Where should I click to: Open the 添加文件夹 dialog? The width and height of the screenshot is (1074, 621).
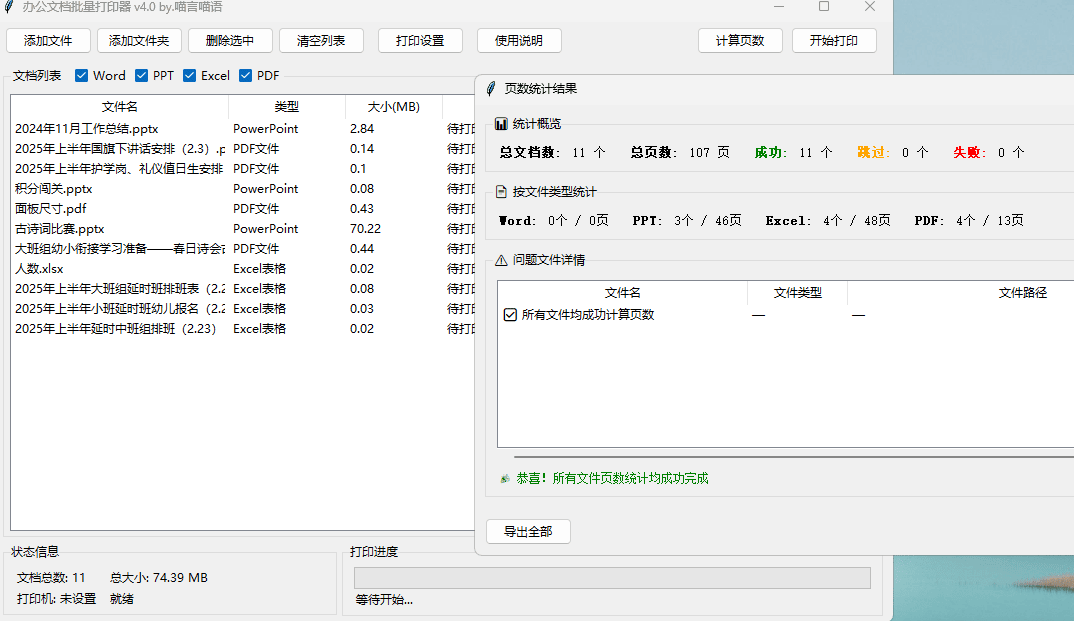pyautogui.click(x=139, y=41)
